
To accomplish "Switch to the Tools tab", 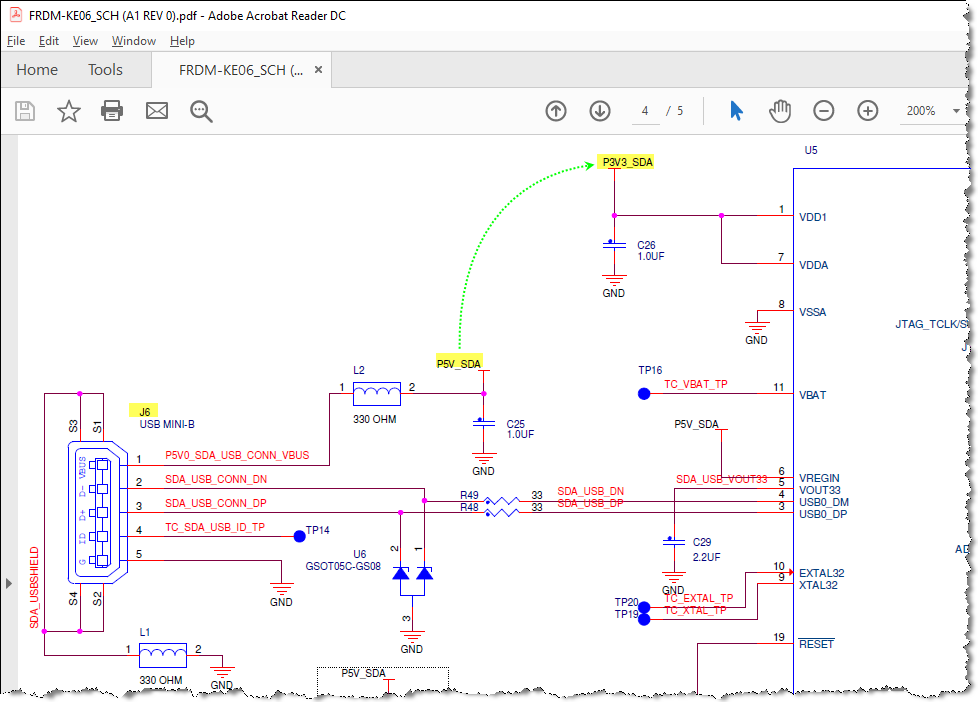I will tap(105, 70).
